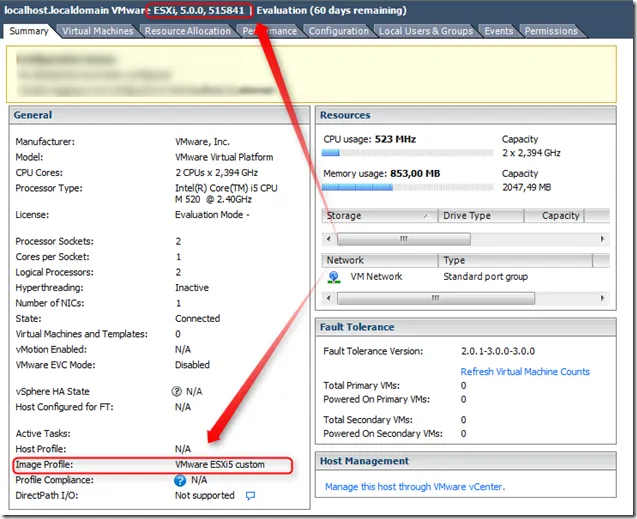Open the Summary tab
This screenshot has height=519, width=637.
[x=28, y=31]
